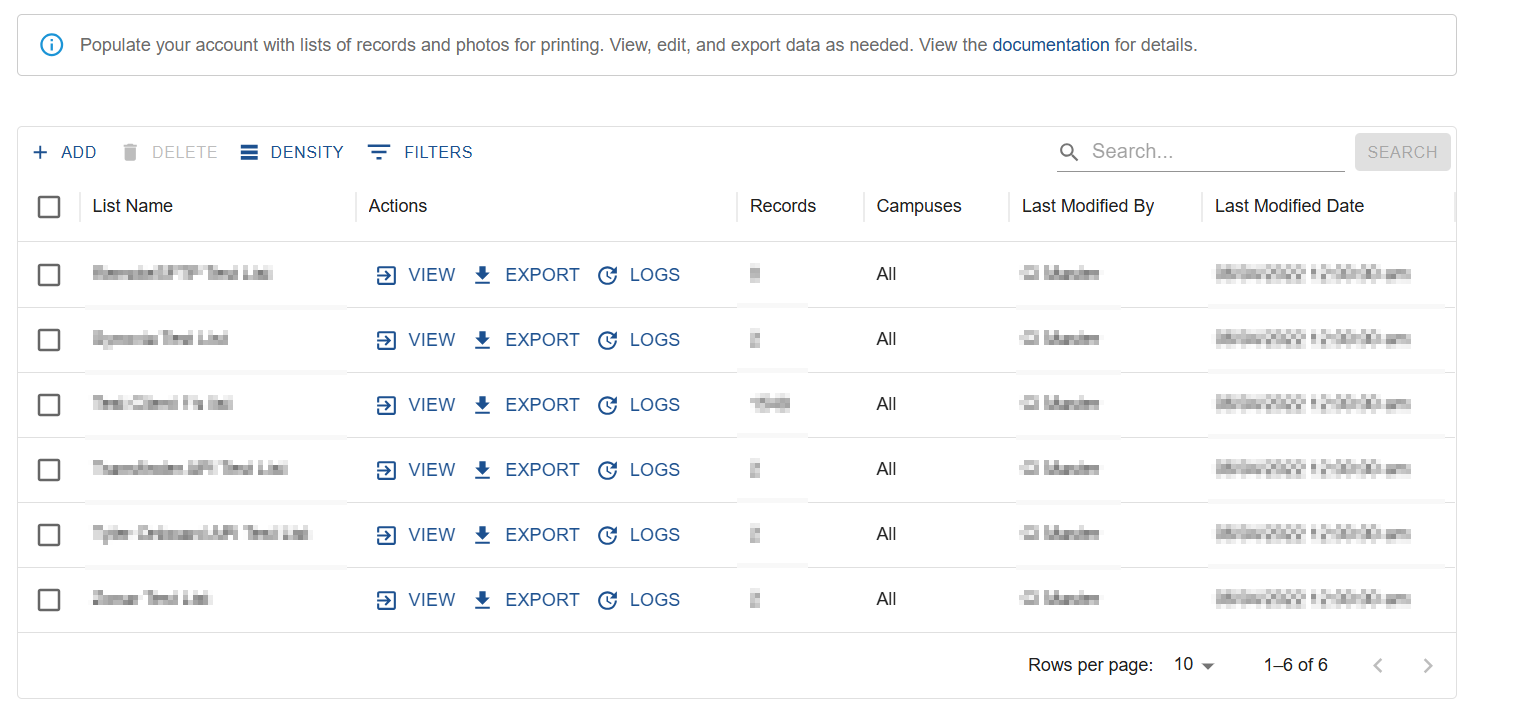Click the plus icon beside ADD
This screenshot has height=709, width=1516.
(40, 152)
